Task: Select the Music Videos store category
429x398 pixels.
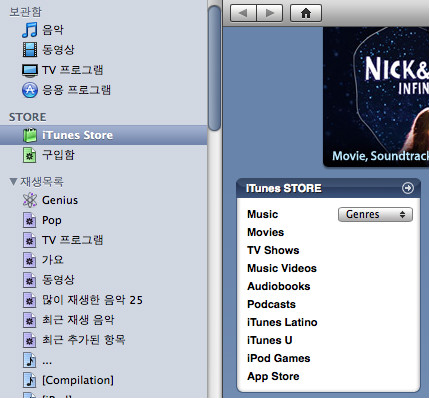Action: (282, 268)
